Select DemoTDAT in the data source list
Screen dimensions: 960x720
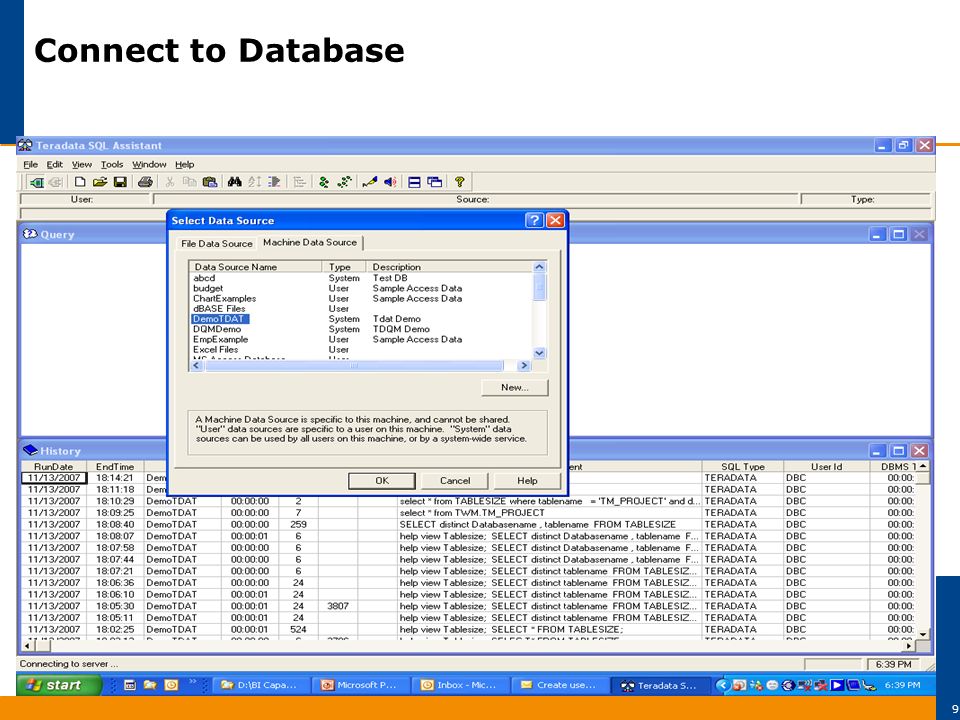[220, 319]
